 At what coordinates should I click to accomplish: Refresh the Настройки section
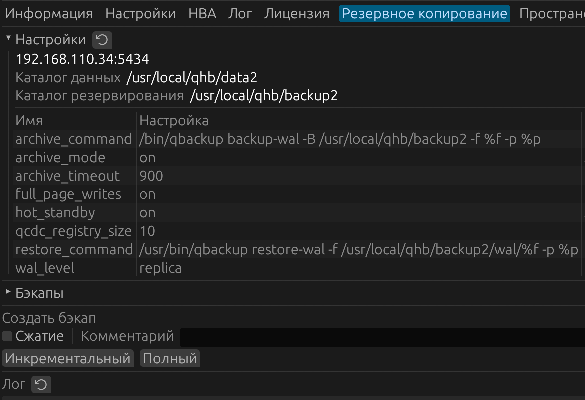102,40
